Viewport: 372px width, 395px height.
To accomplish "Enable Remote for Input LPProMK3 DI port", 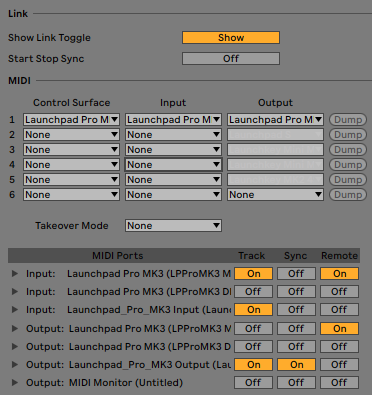I will 339,292.
